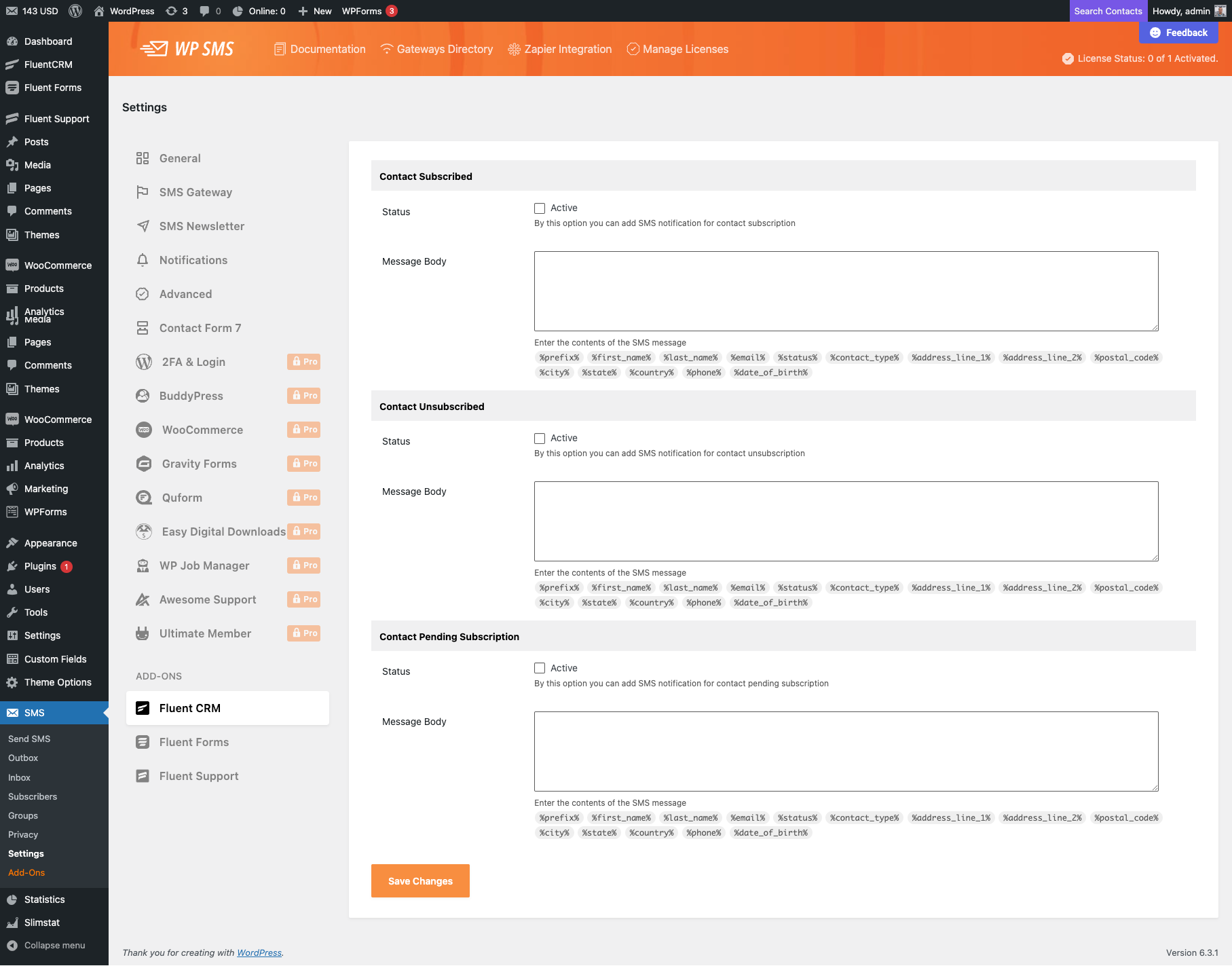The image size is (1232, 966).
Task: Open the FluentCRM sidebar menu
Action: tap(54, 64)
